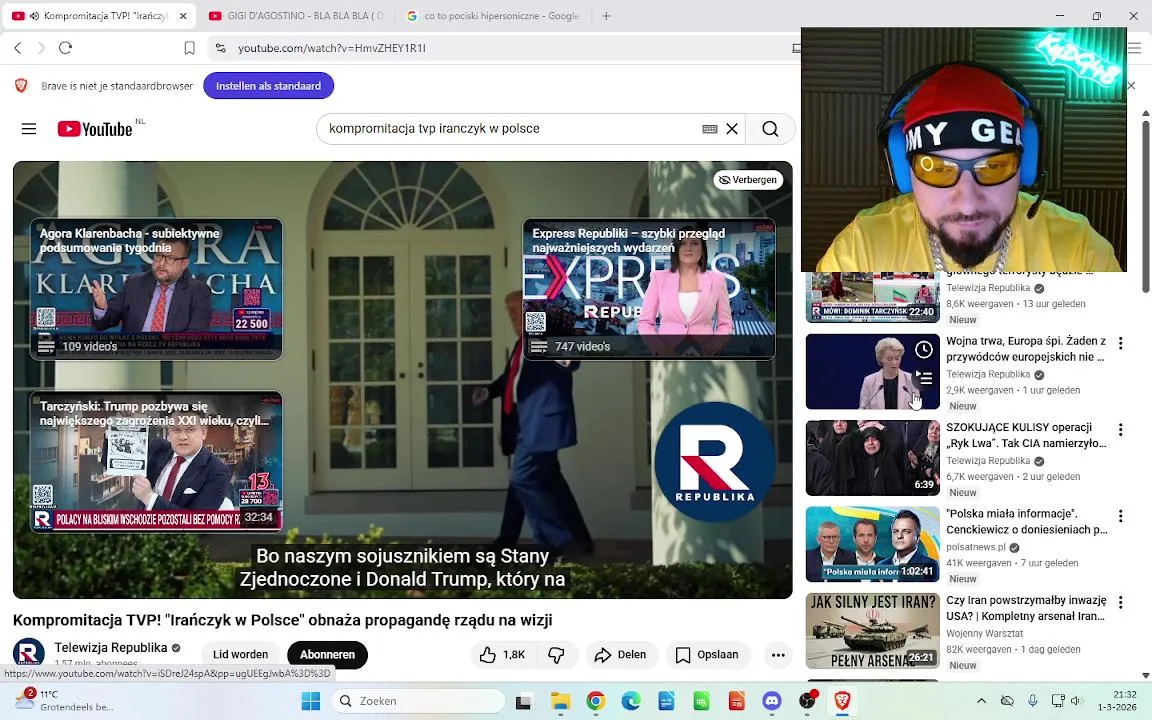Close the Kompromitacja TVP tab

coord(183,15)
